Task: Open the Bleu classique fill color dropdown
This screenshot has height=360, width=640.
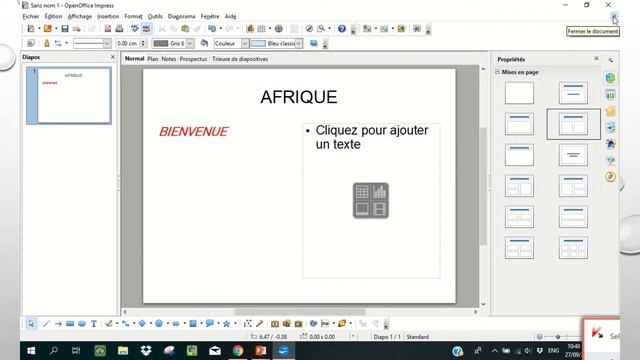Action: [x=299, y=43]
